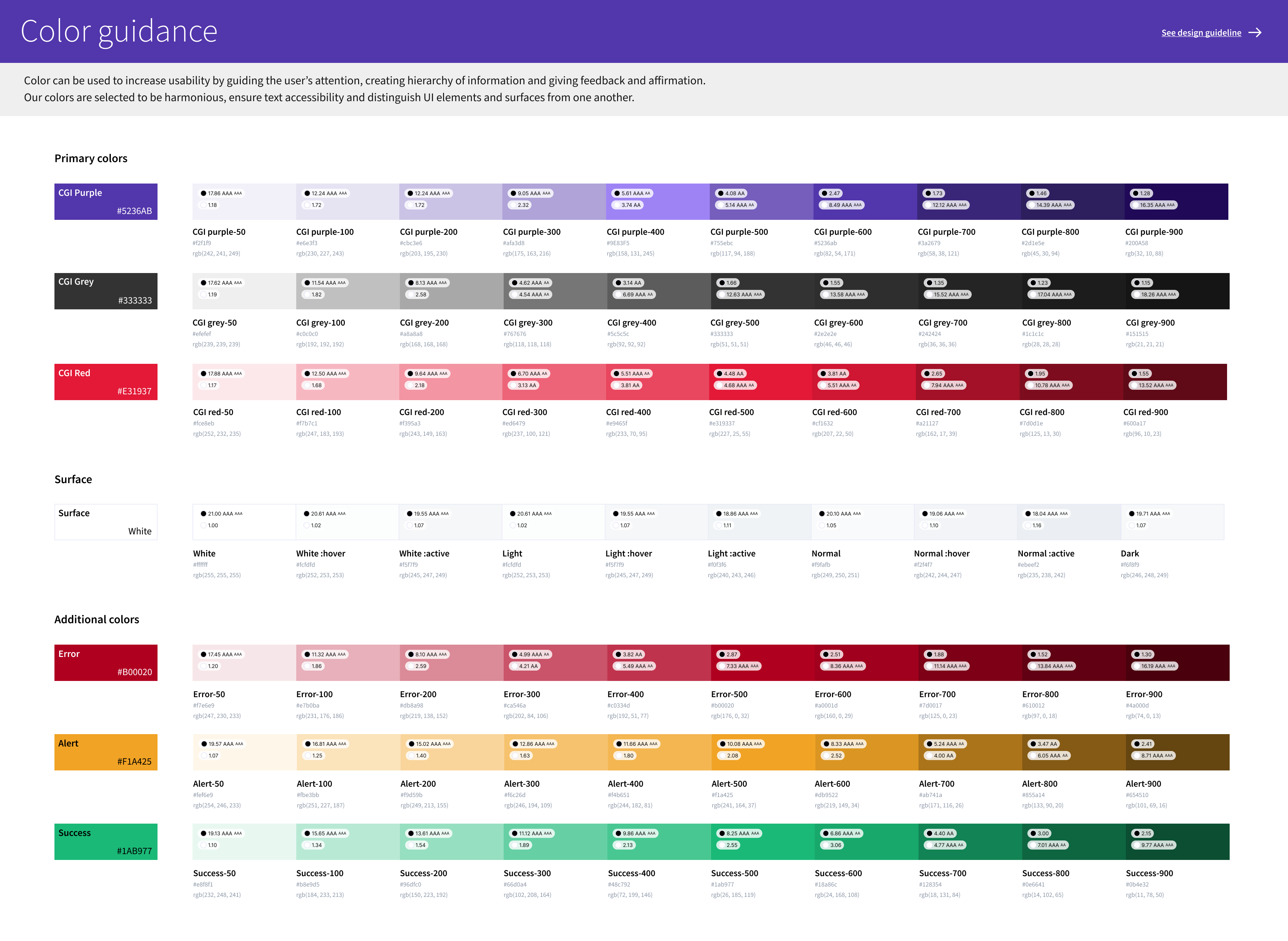Viewport: 1288px width, 941px height.
Task: Select the CGI Grey #333333 main swatch
Action: click(106, 291)
